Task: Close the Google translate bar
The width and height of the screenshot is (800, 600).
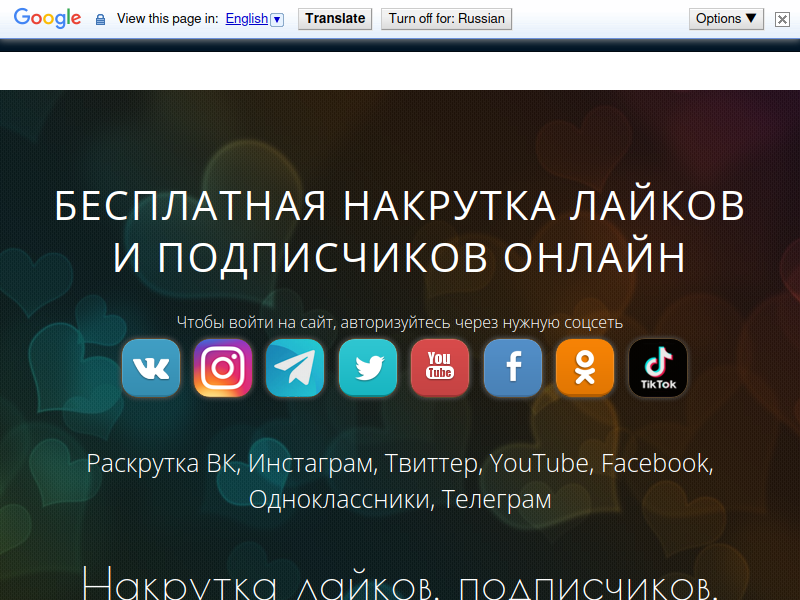Action: pos(782,19)
